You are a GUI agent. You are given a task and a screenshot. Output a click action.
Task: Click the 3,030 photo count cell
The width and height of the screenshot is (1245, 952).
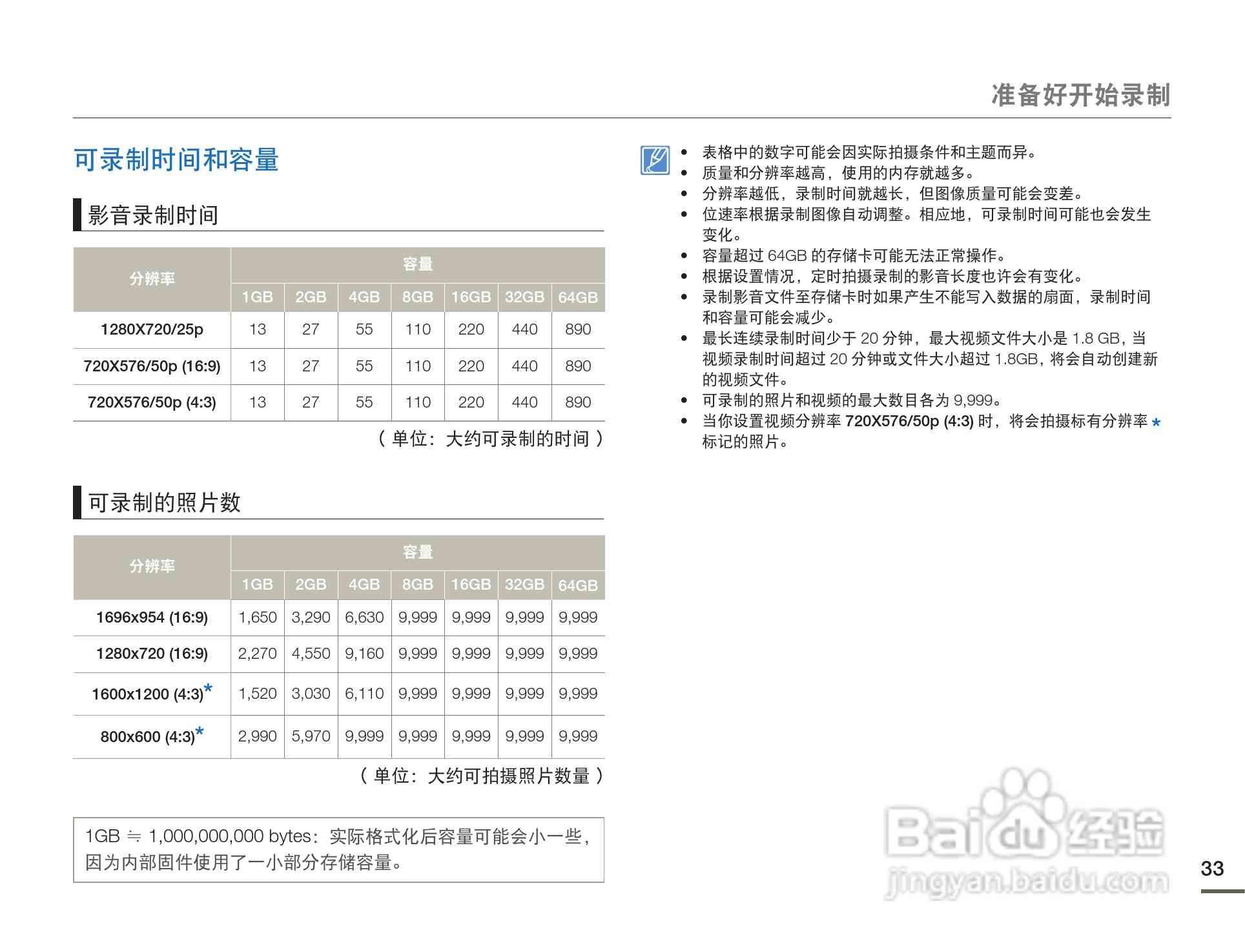tap(311, 694)
